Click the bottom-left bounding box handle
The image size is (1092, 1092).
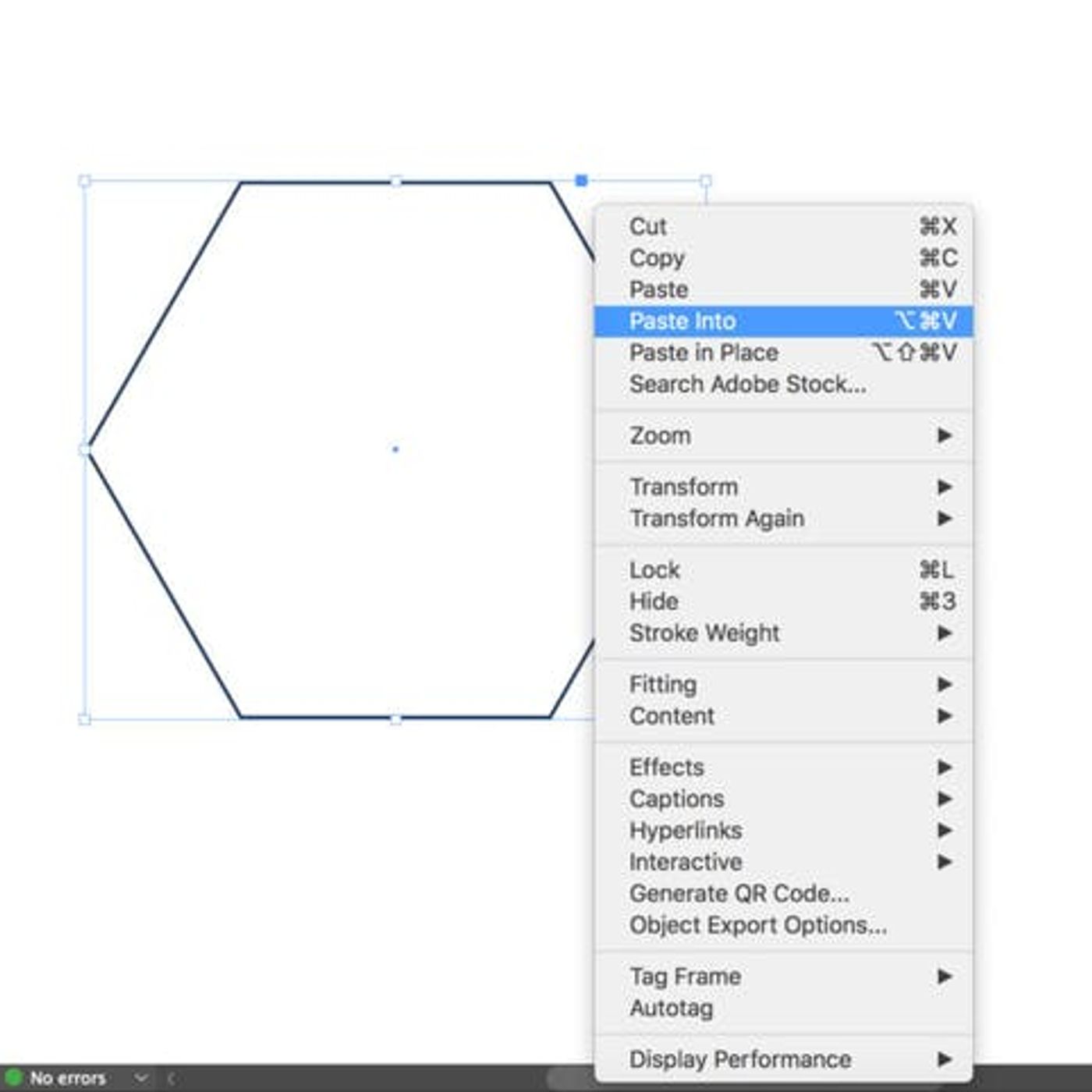click(85, 719)
